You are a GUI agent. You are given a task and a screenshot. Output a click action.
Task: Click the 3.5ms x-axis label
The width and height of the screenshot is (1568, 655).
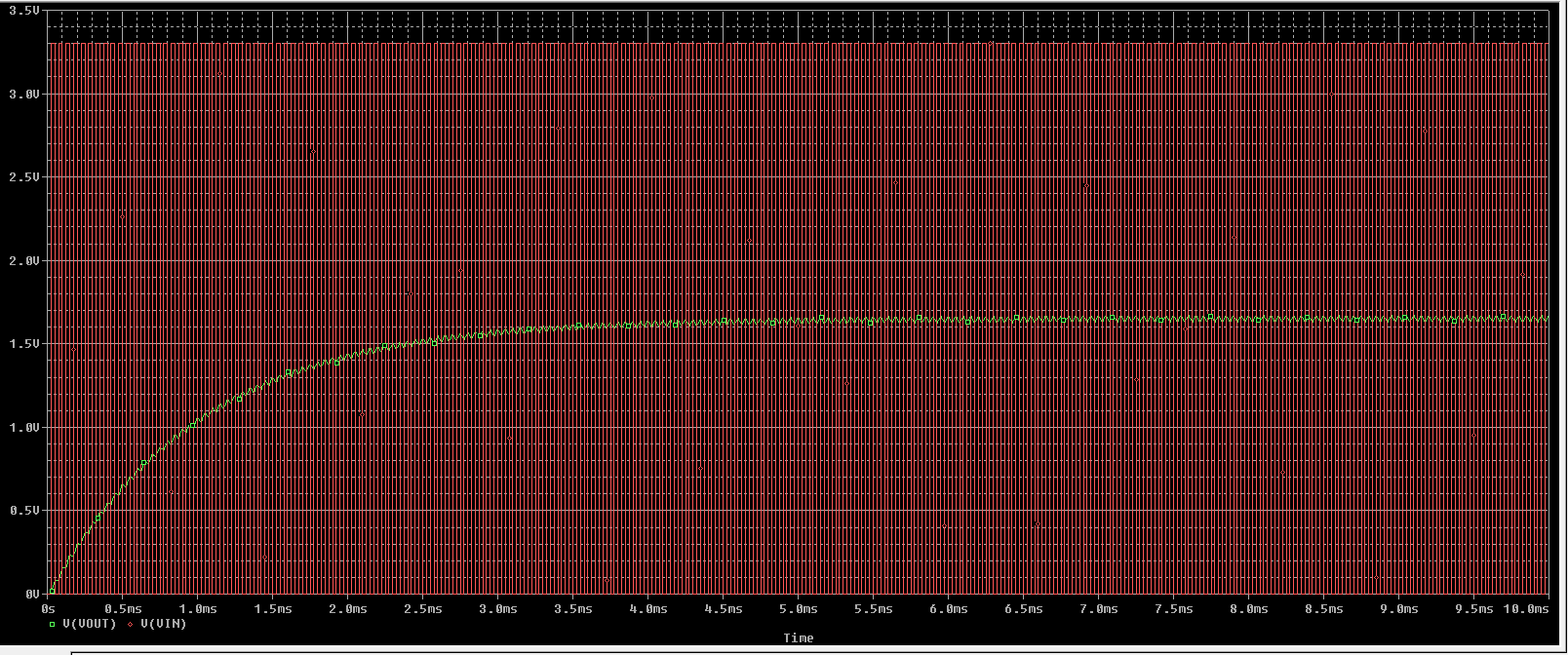coord(573,609)
